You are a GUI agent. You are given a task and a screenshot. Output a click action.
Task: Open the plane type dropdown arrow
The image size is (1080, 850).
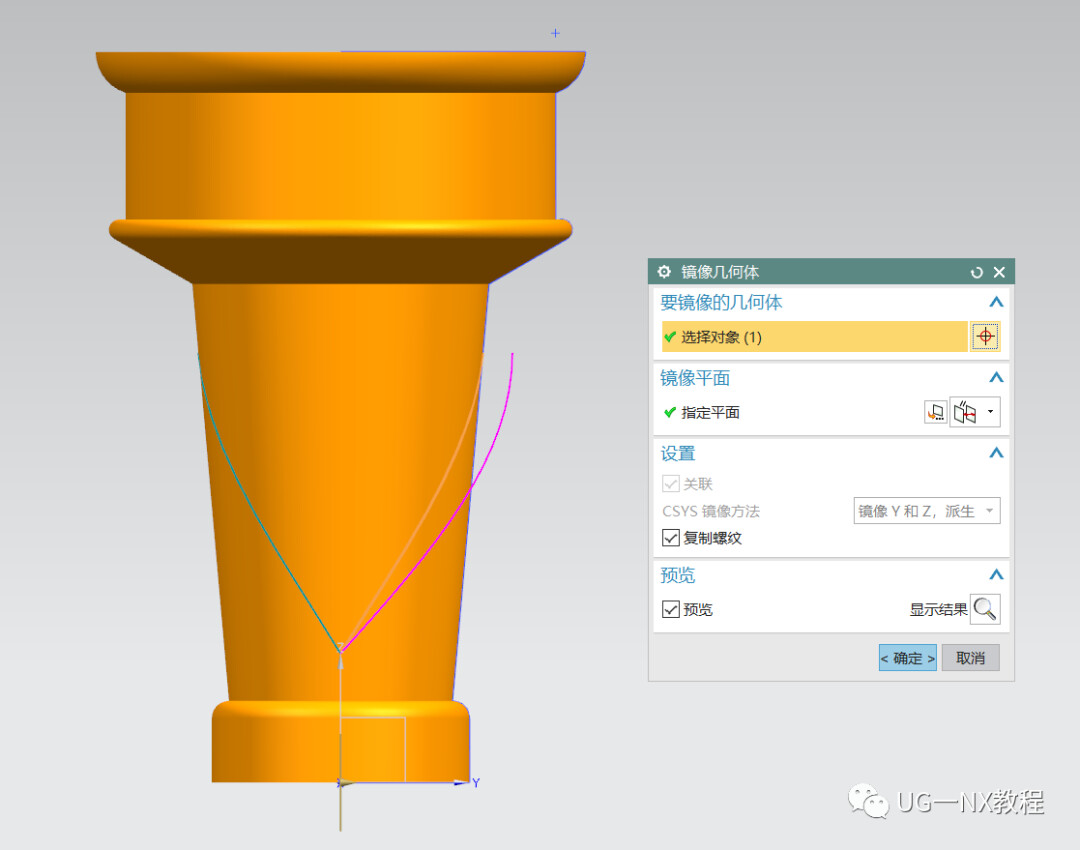pyautogui.click(x=990, y=412)
